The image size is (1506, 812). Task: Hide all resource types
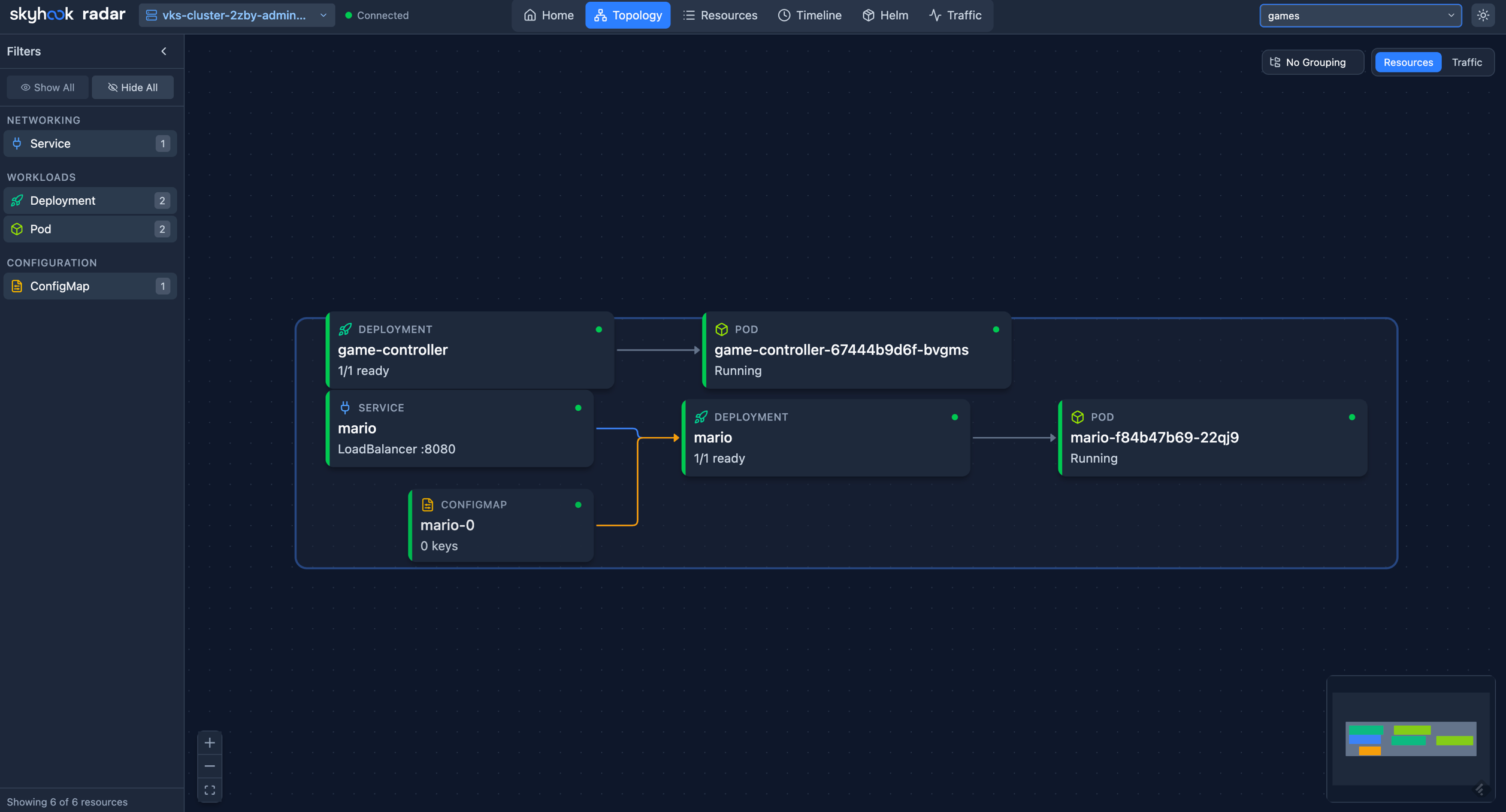coord(133,87)
